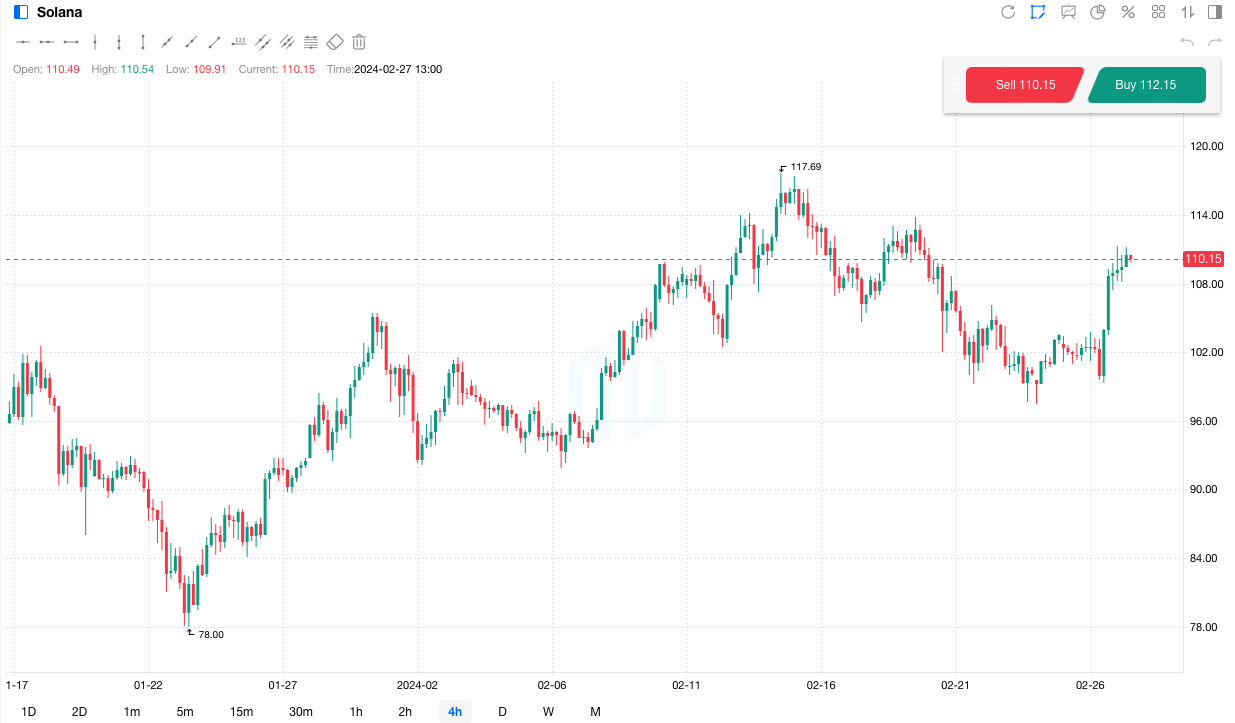Pick the price line tool labeled 123

pyautogui.click(x=239, y=42)
